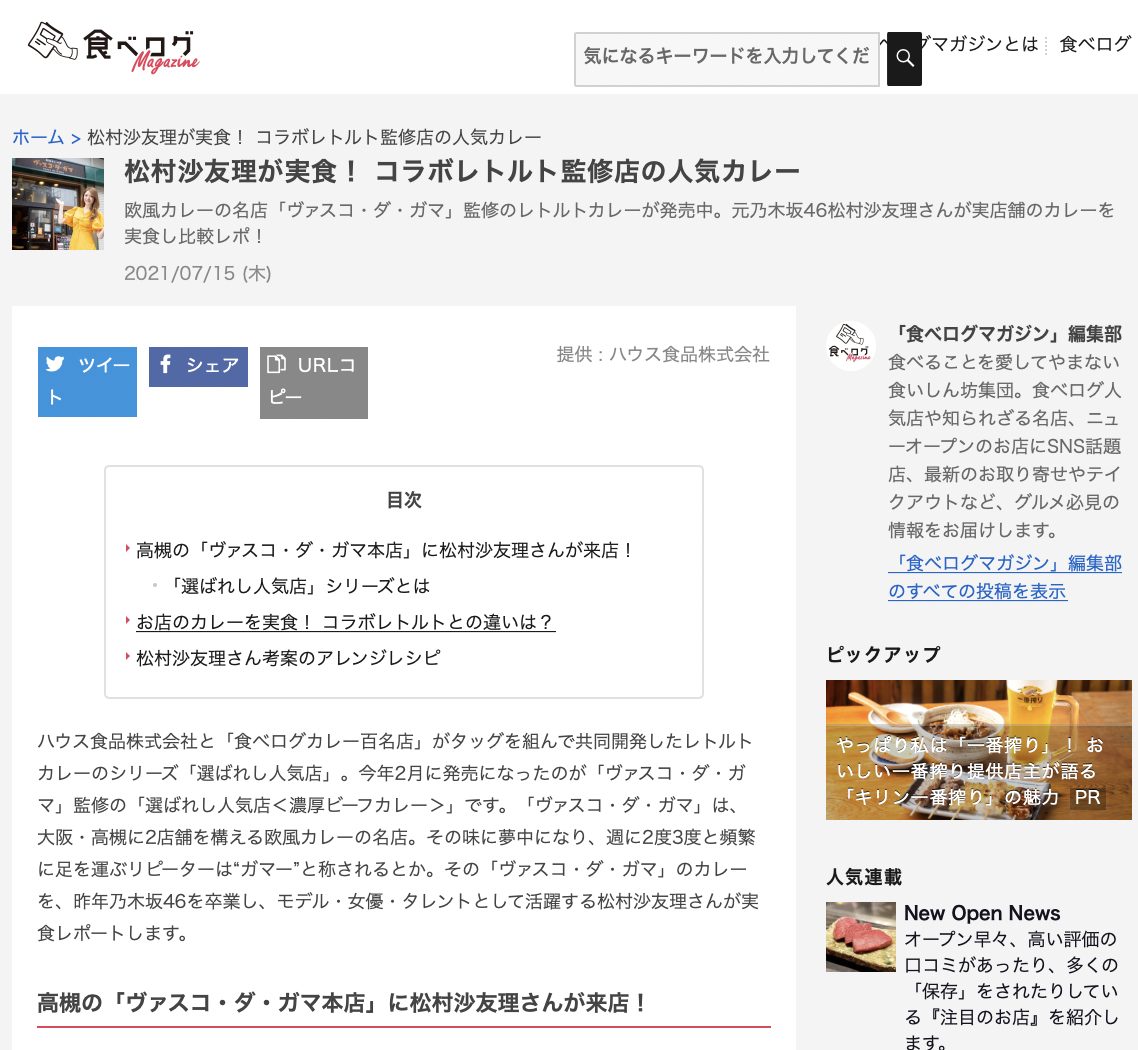Click the 編集部 round avatar icon
Screen dimensions: 1138x1050
click(850, 346)
